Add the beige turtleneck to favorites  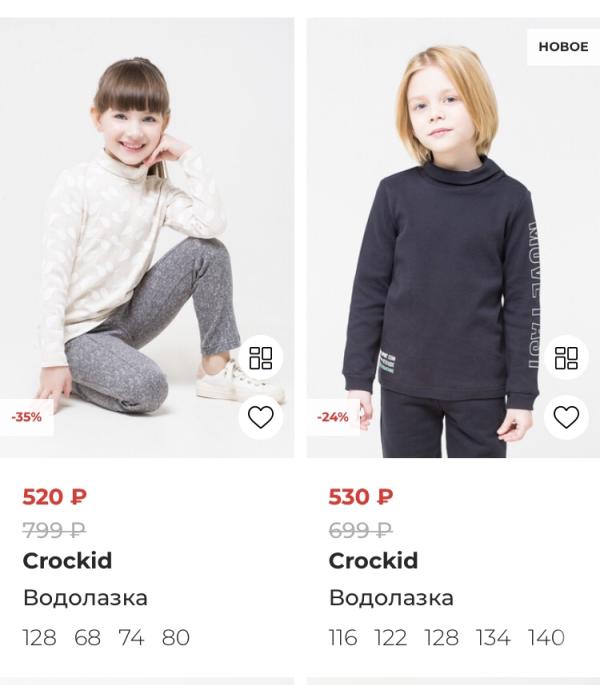[260, 417]
